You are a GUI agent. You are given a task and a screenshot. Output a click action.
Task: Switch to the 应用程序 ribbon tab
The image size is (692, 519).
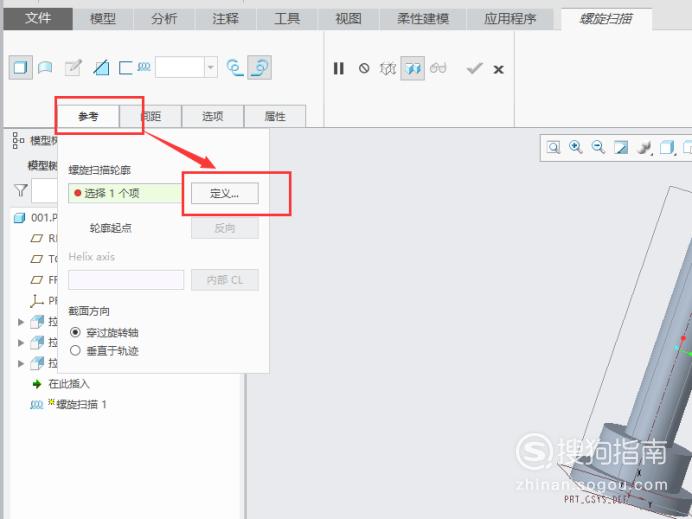pos(510,19)
